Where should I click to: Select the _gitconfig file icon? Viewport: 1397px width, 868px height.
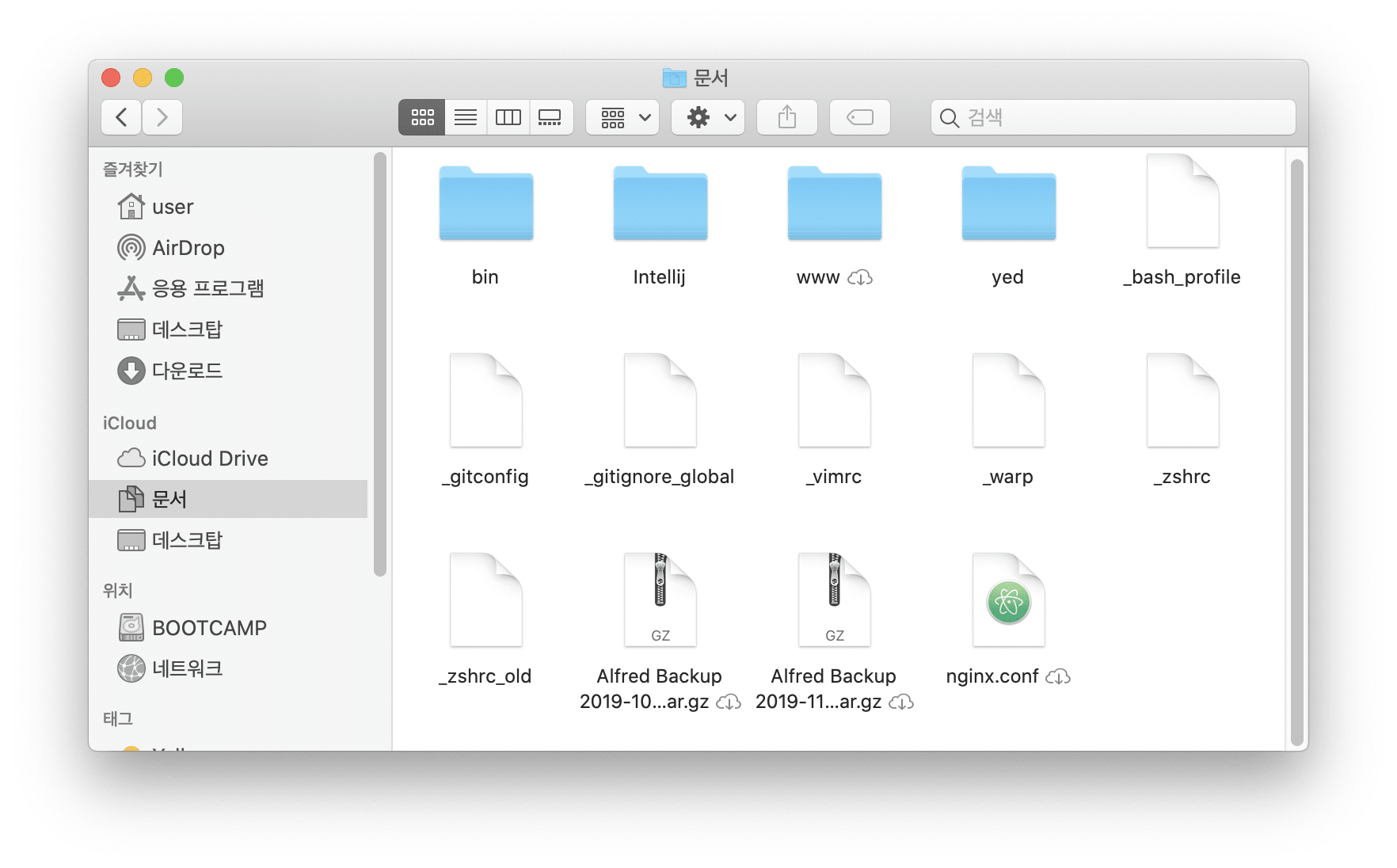click(486, 401)
